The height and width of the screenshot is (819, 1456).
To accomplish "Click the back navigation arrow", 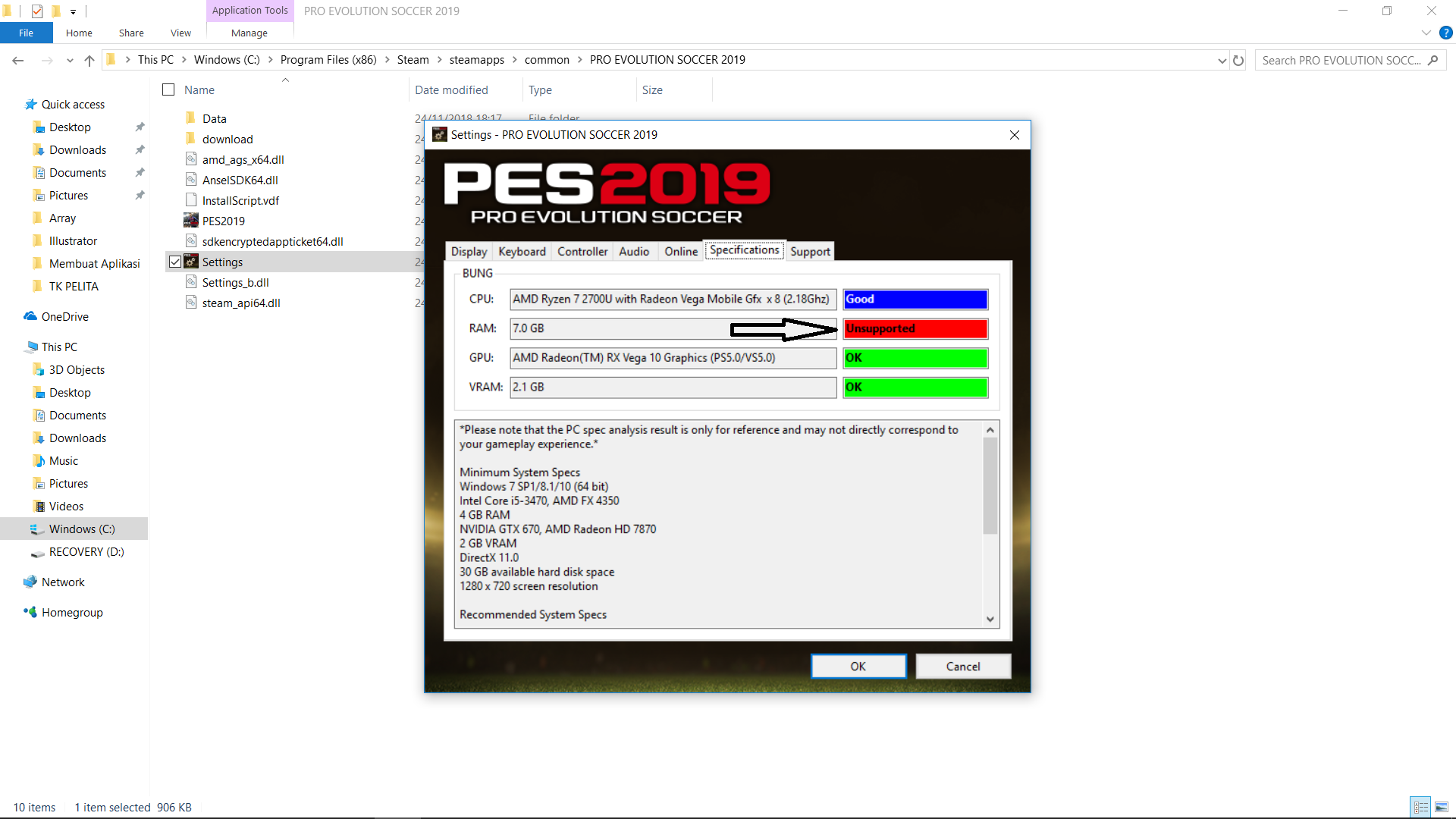I will [18, 60].
